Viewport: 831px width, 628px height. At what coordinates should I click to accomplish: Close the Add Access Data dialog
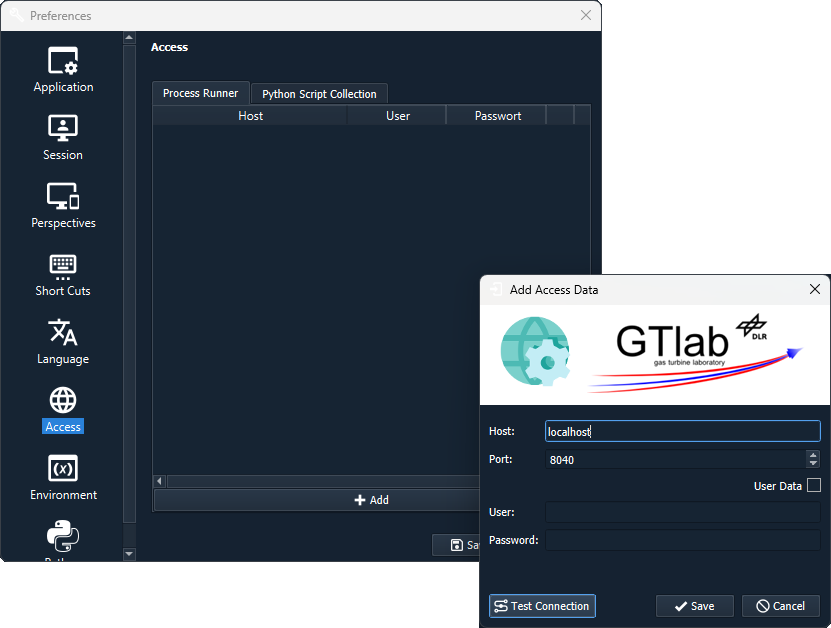pos(815,289)
